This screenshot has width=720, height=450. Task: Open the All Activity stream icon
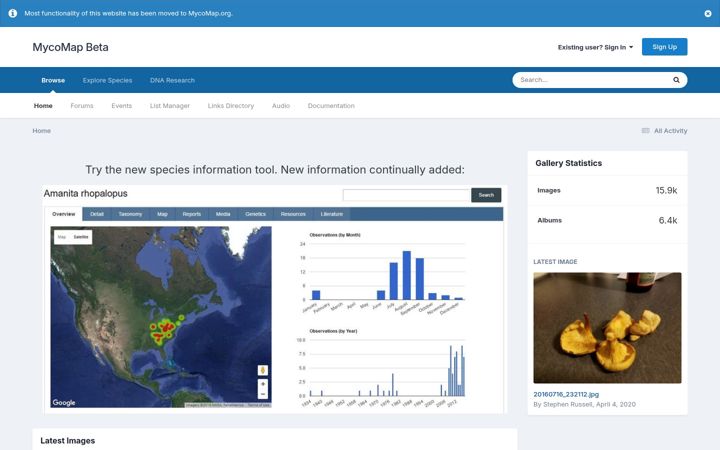click(x=645, y=131)
